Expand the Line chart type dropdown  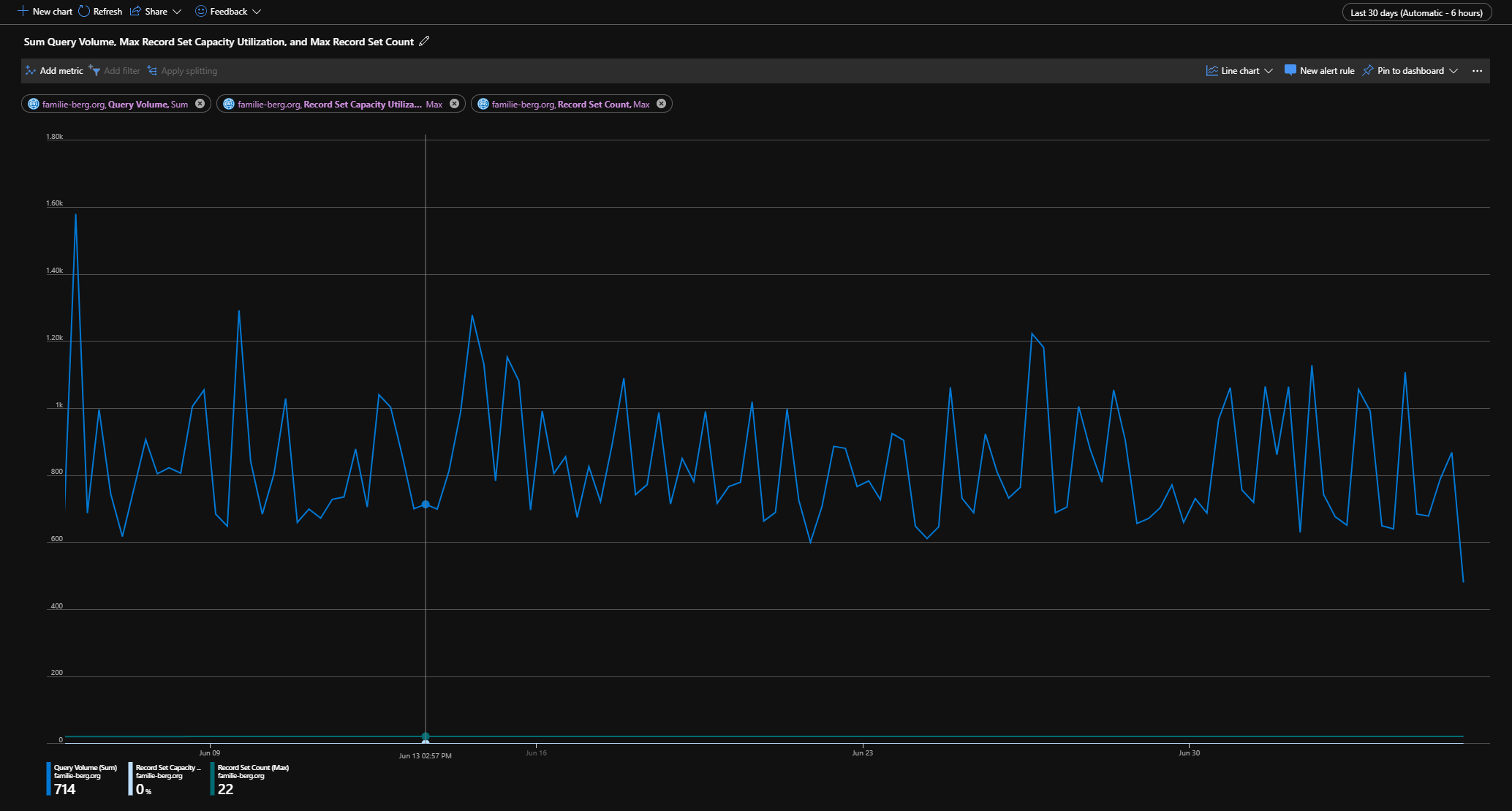(x=1269, y=71)
